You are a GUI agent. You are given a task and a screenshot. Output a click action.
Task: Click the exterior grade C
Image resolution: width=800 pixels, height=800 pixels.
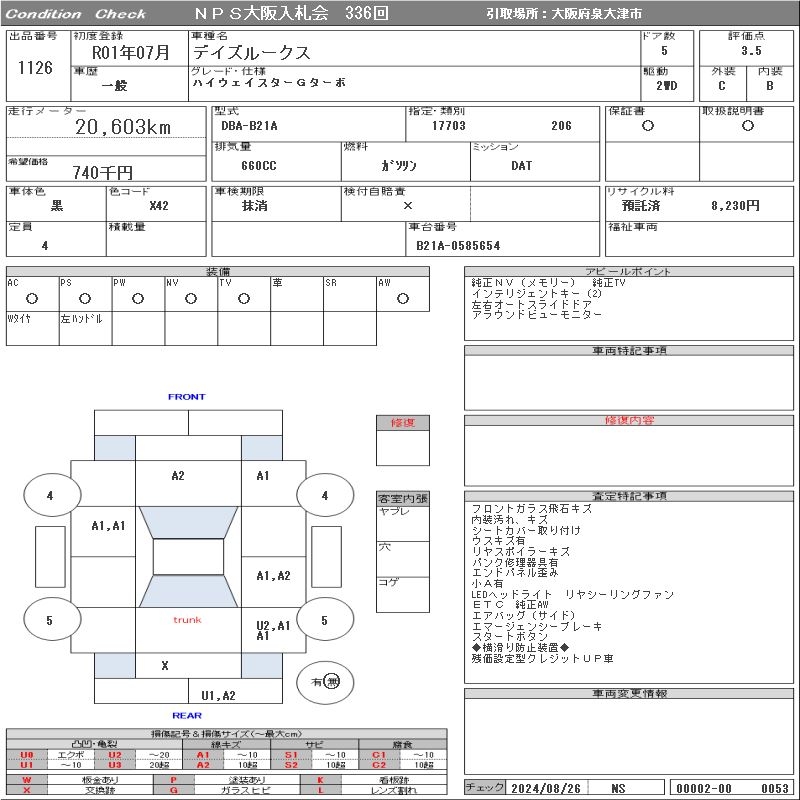pyautogui.click(x=722, y=86)
